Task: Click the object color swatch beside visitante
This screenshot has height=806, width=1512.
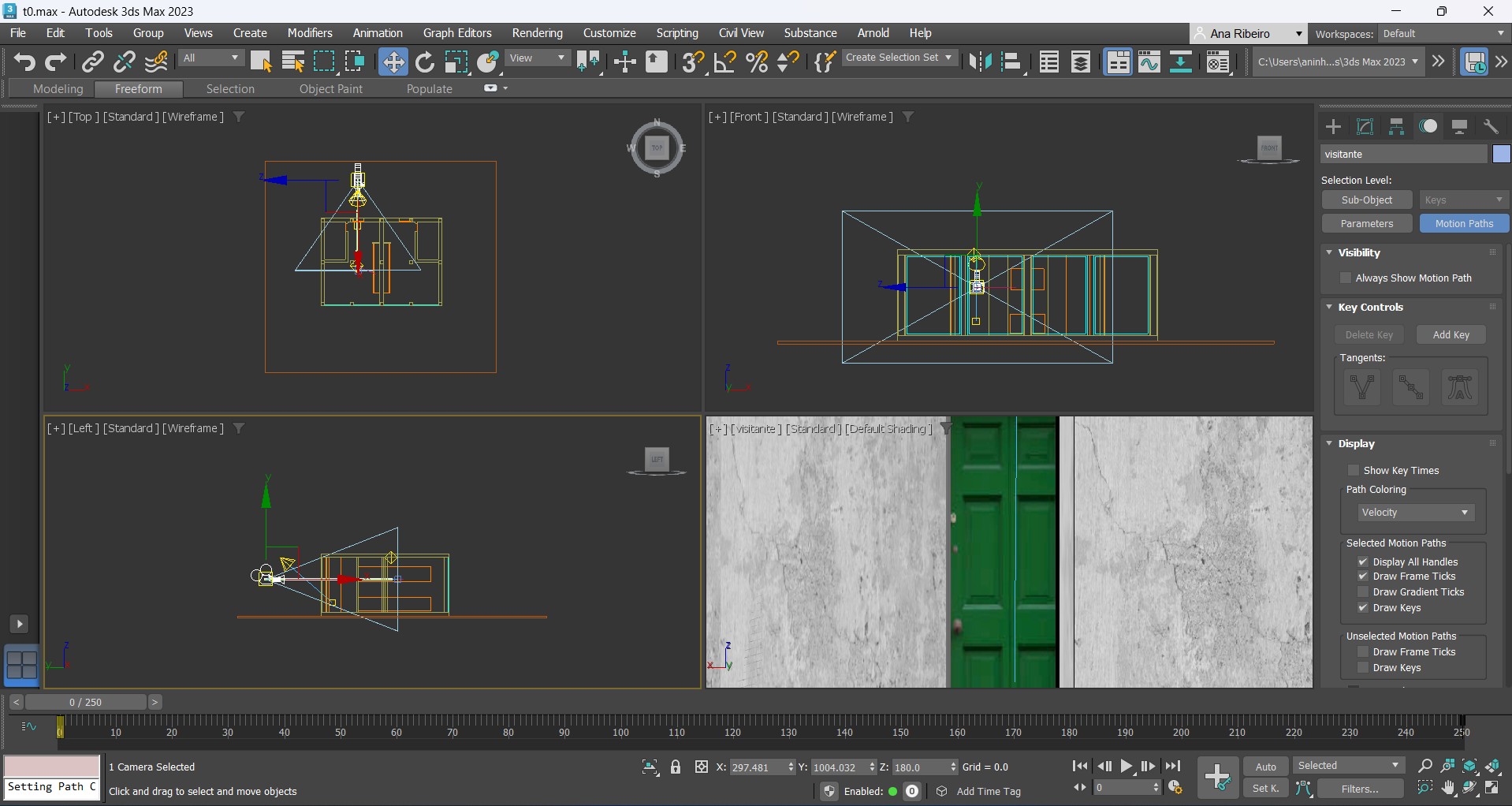Action: click(1501, 155)
